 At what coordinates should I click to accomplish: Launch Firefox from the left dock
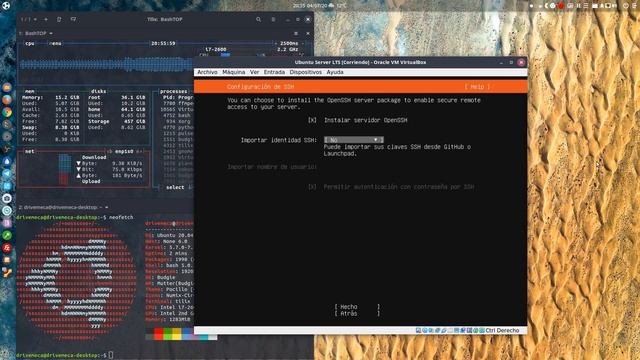tap(7, 100)
